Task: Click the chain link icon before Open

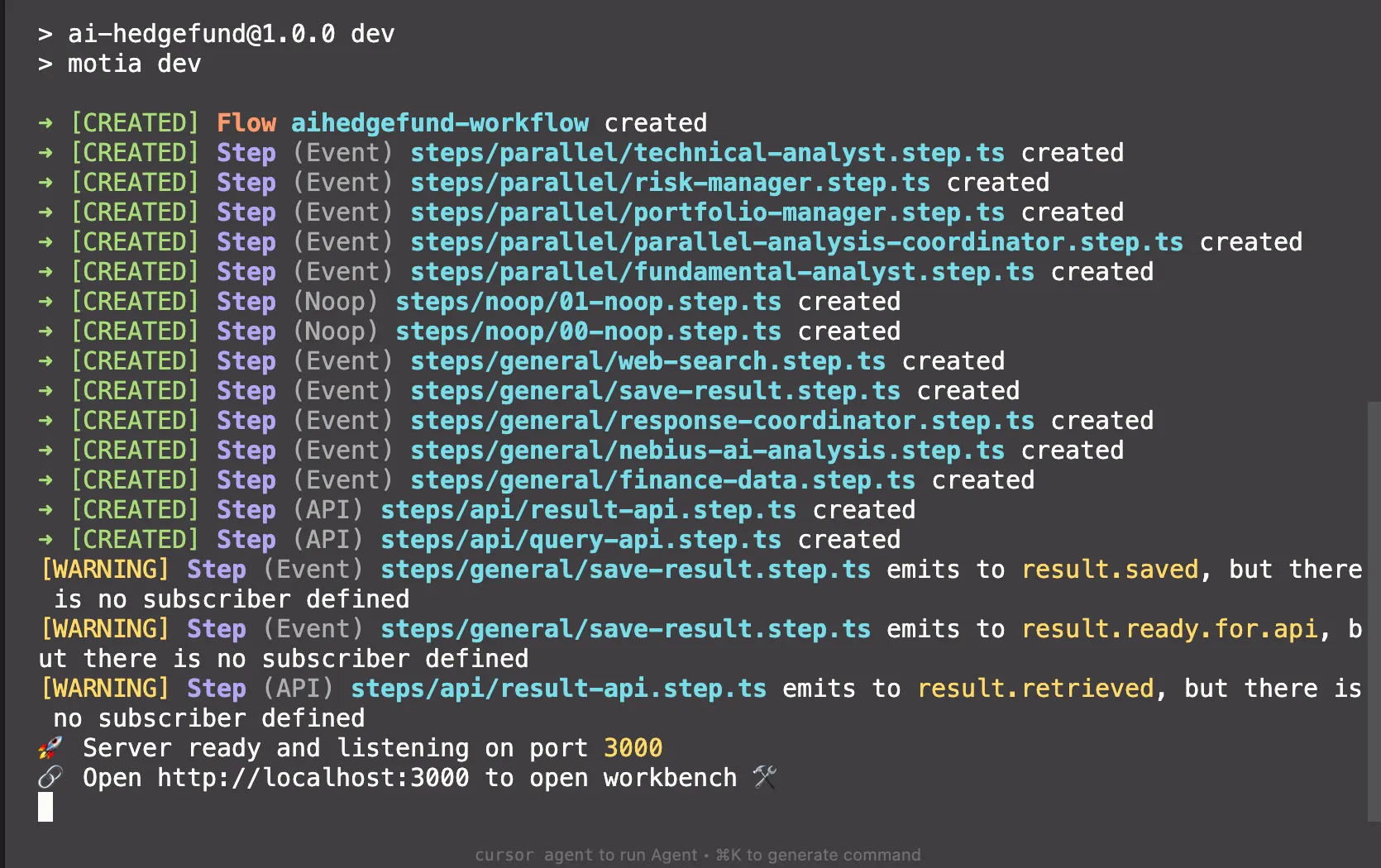Action: click(50, 778)
